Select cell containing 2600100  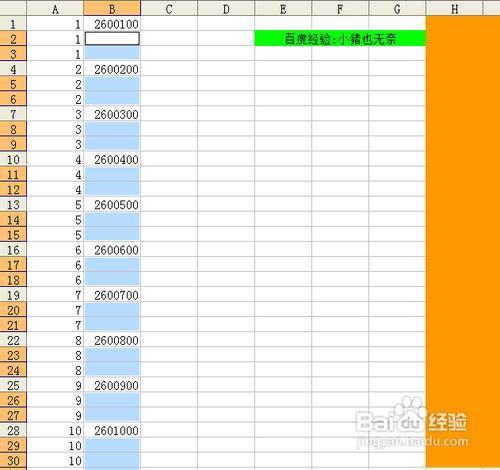point(112,24)
